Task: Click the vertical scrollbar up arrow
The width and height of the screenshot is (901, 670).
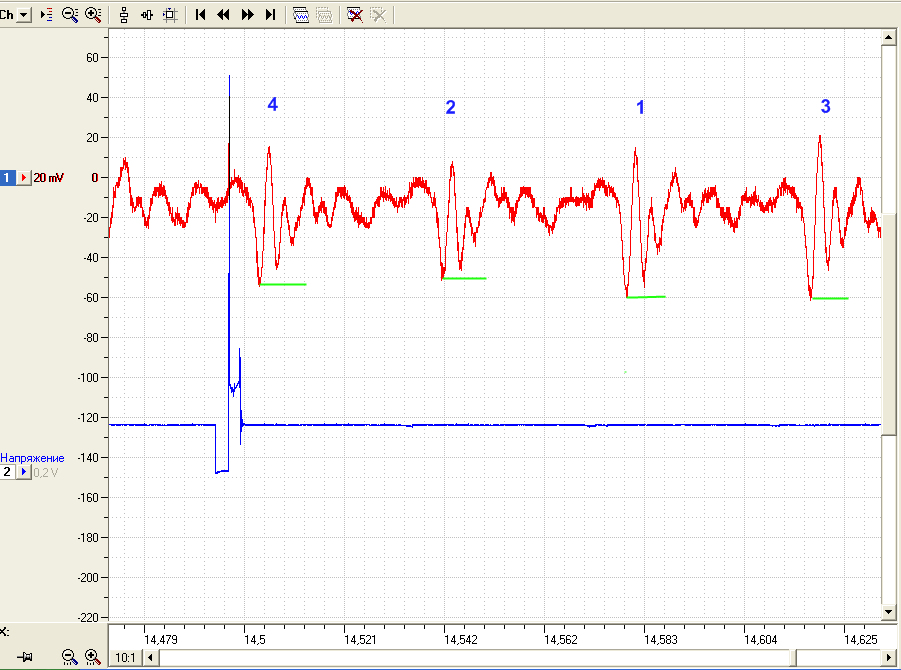Action: tap(888, 38)
